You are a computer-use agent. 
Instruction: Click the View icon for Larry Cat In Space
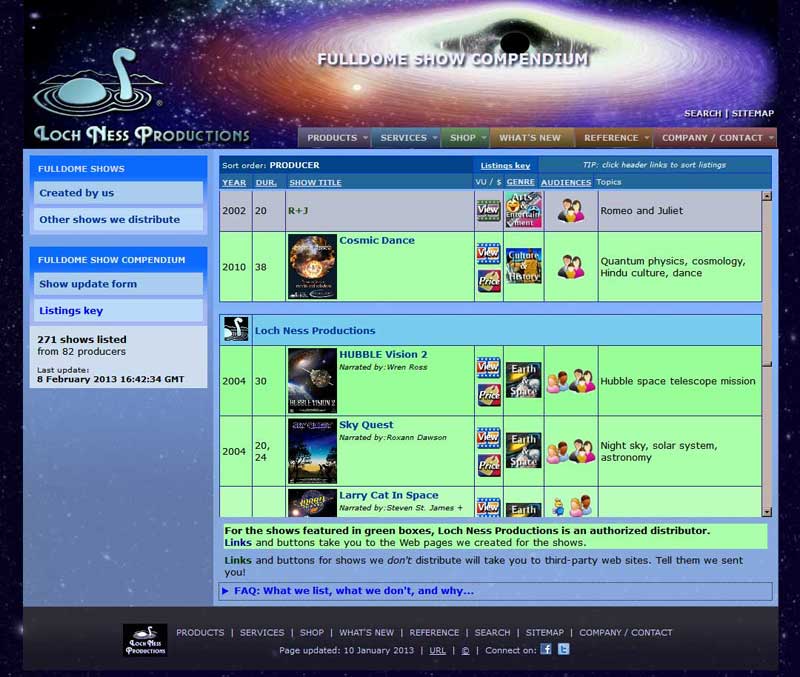coord(488,507)
